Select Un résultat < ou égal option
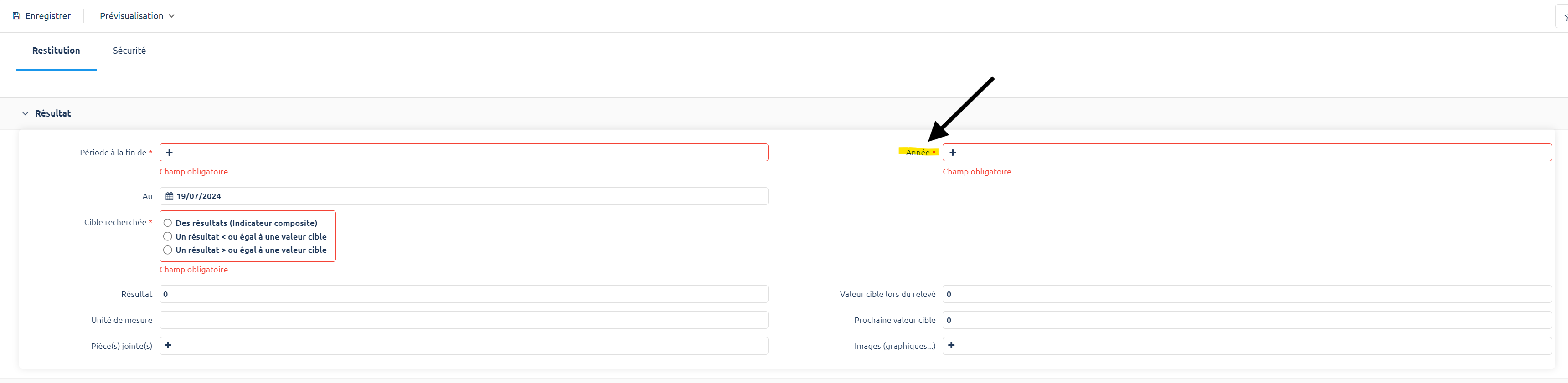This screenshot has height=383, width=1568. point(167,236)
